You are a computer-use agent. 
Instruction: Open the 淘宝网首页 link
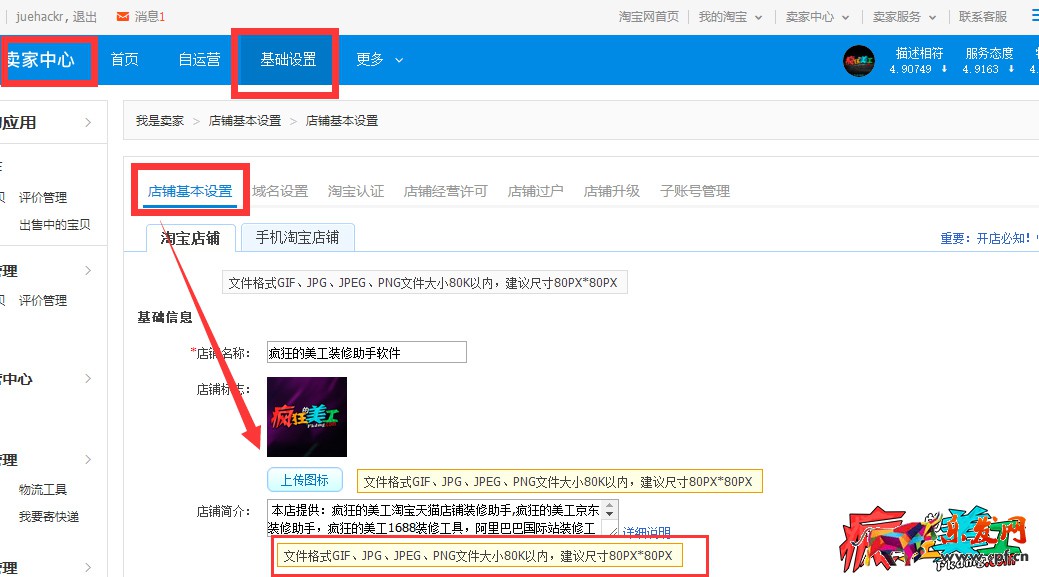[x=649, y=17]
